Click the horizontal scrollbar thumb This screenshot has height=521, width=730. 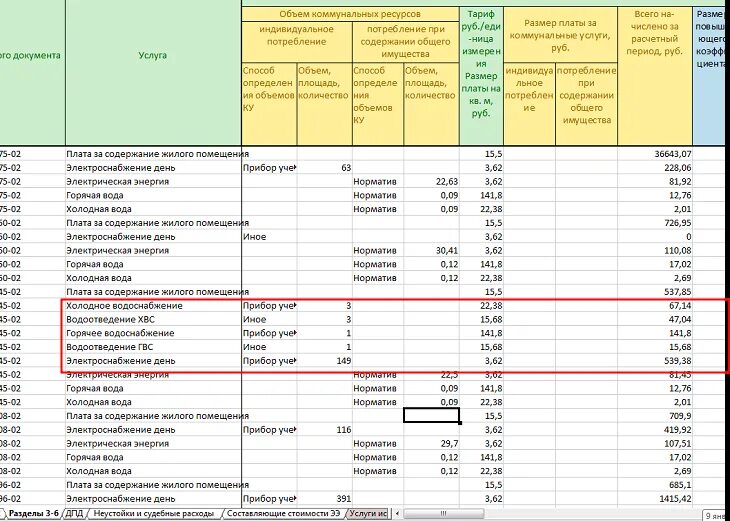coord(443,514)
